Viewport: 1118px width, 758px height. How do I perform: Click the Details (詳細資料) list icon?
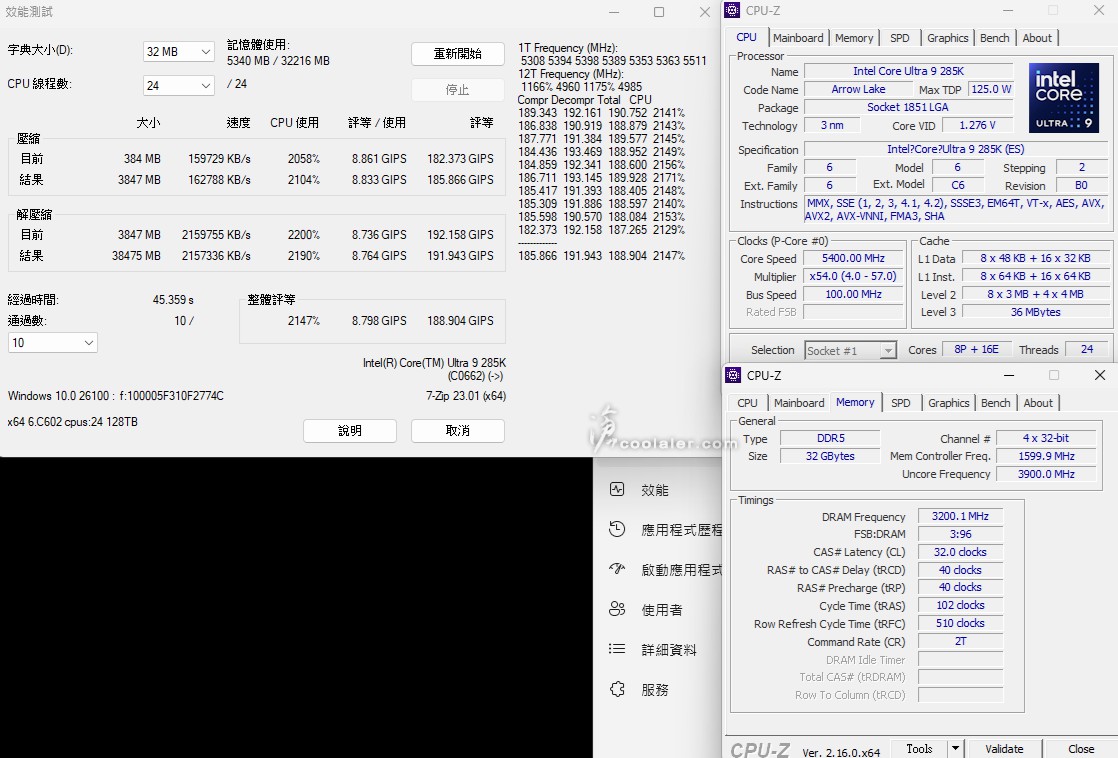pyautogui.click(x=617, y=649)
